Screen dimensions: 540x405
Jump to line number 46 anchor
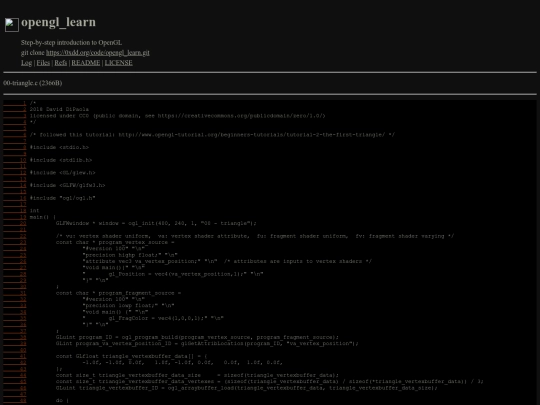tap(15, 388)
